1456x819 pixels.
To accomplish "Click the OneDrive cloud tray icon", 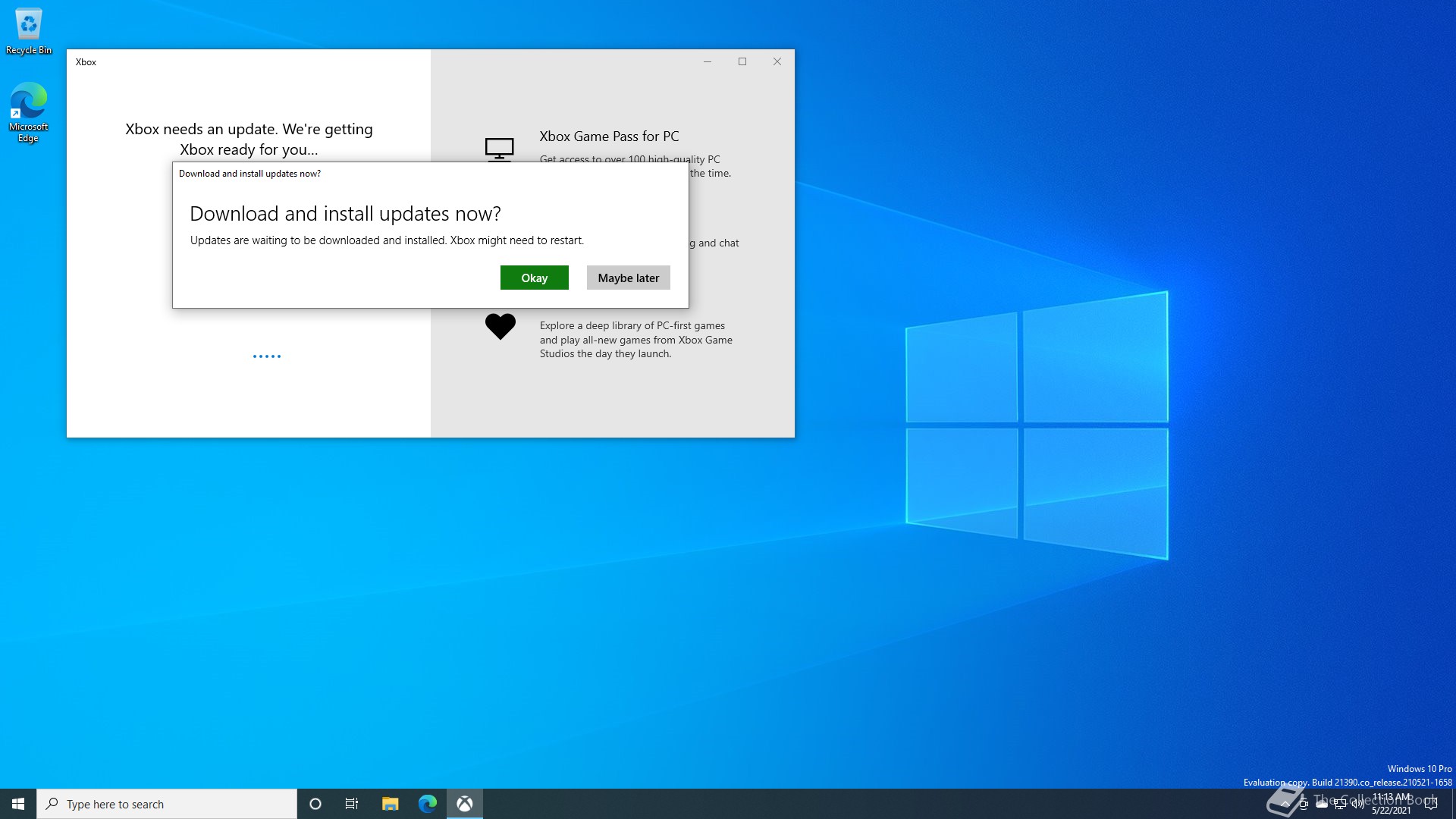I will (x=1322, y=804).
